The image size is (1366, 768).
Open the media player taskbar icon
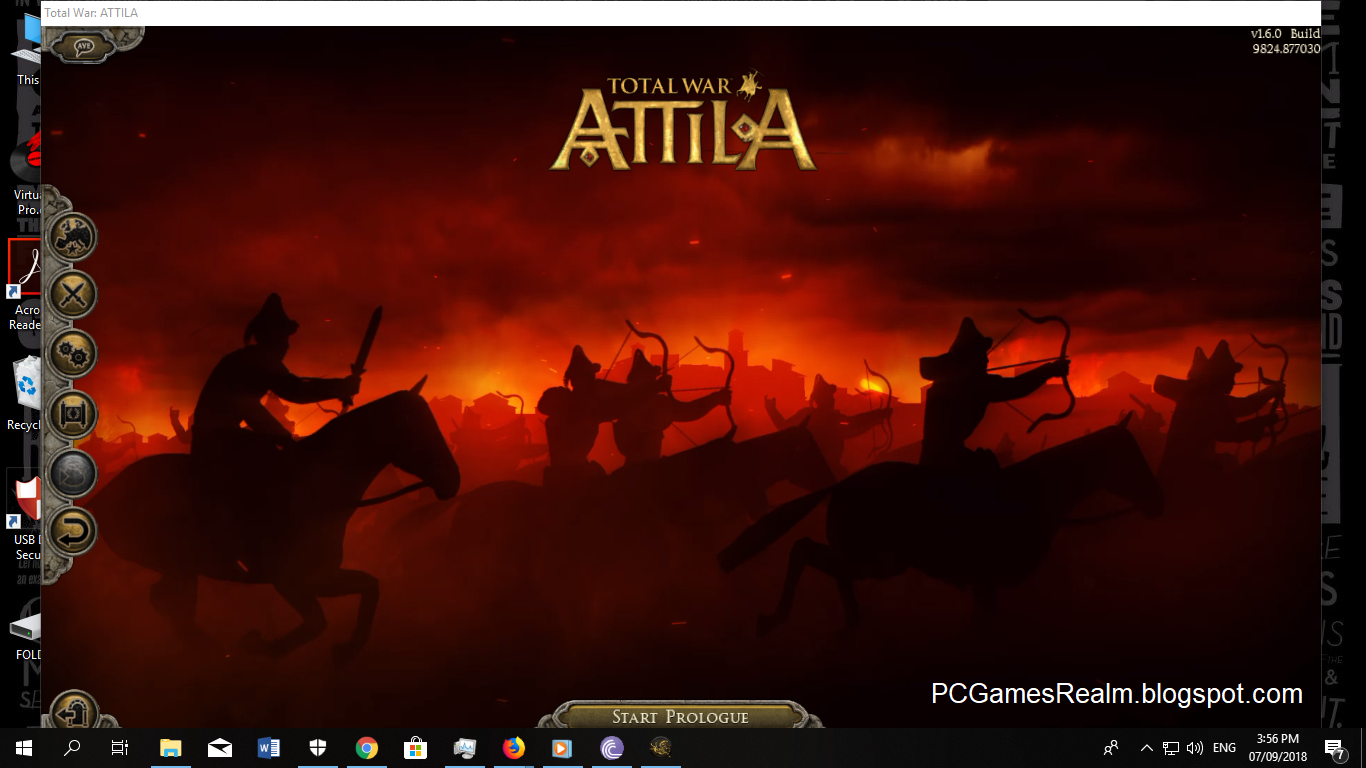point(563,748)
